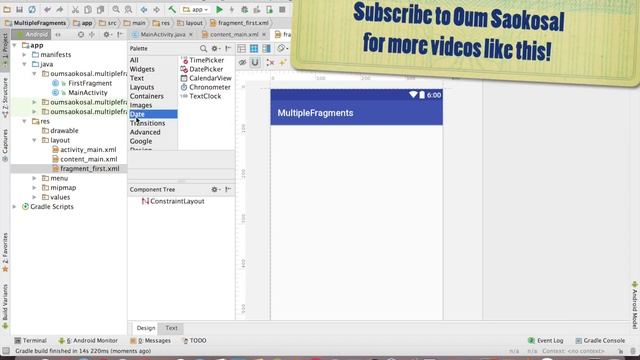
Task: Click the Clear All Constraints icon
Action: pyautogui.click(x=270, y=62)
